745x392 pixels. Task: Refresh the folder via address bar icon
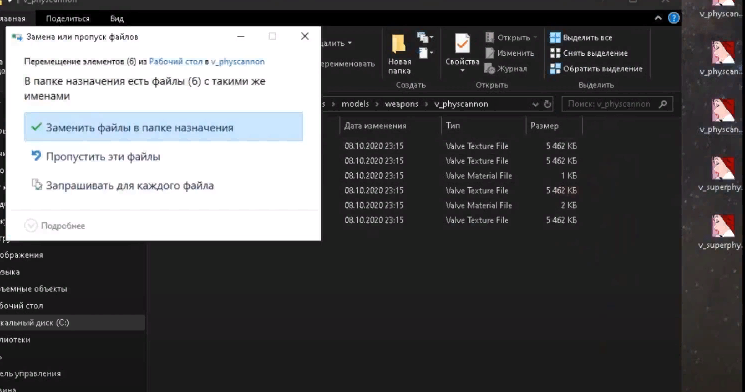[x=547, y=104]
